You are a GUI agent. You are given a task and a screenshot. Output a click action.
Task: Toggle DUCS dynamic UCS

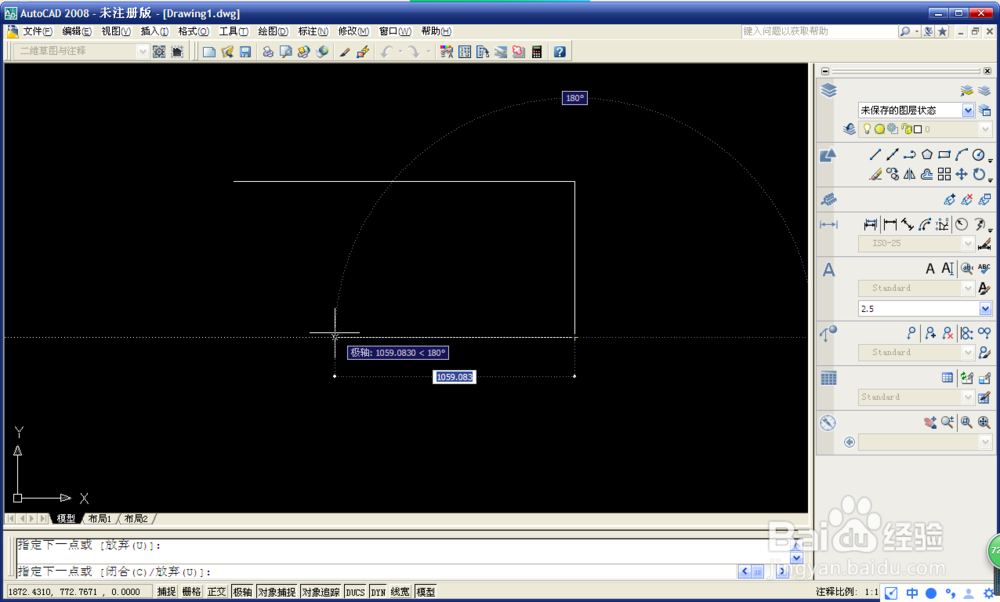click(355, 592)
